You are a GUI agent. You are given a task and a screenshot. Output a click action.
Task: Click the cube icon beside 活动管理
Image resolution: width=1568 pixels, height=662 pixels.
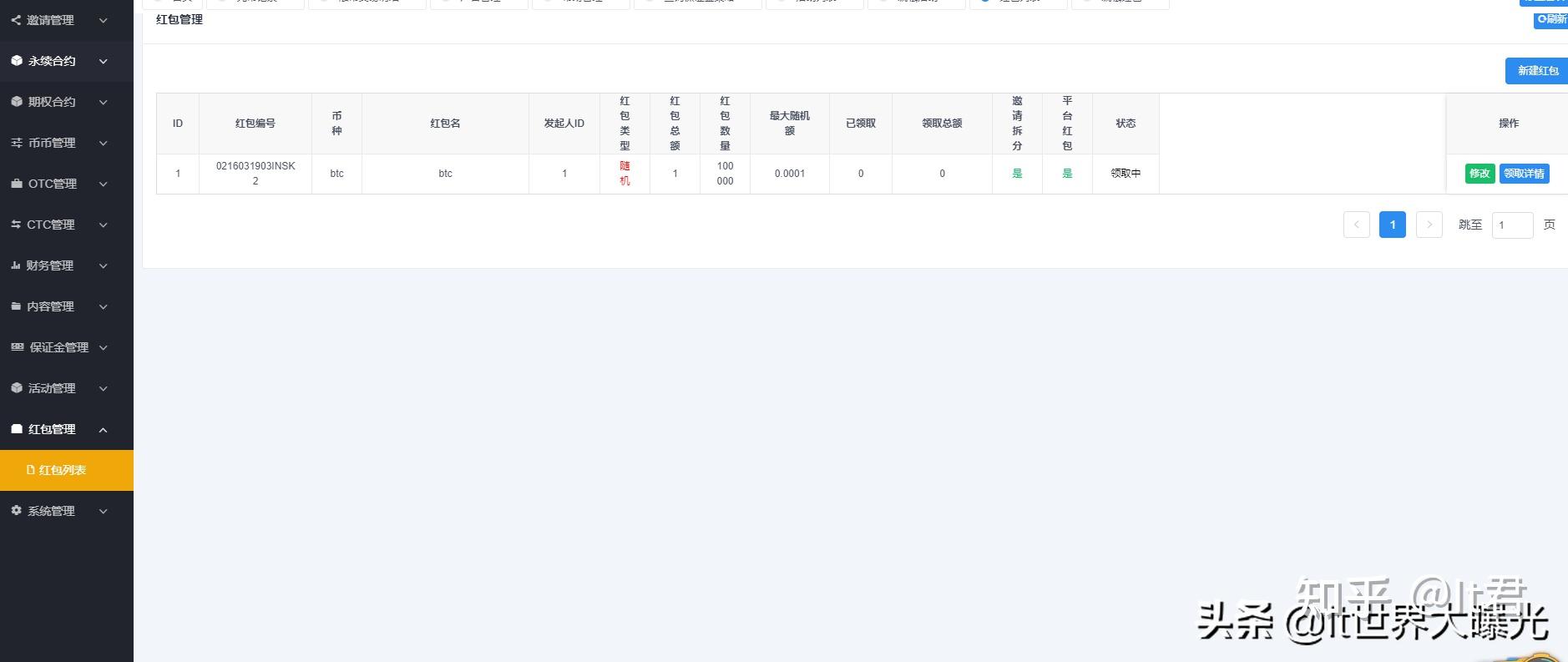click(x=17, y=388)
